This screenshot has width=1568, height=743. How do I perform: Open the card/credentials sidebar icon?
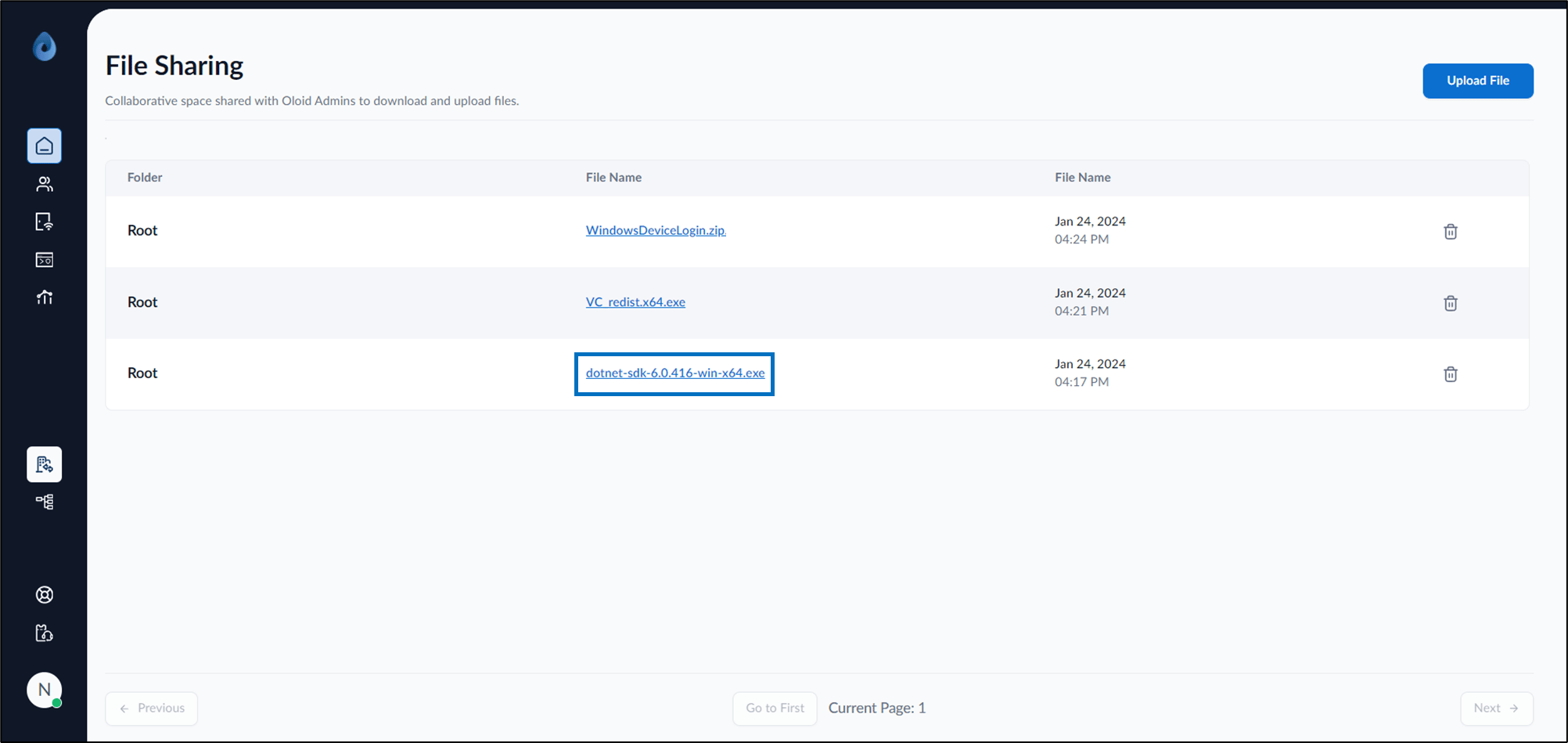click(45, 260)
